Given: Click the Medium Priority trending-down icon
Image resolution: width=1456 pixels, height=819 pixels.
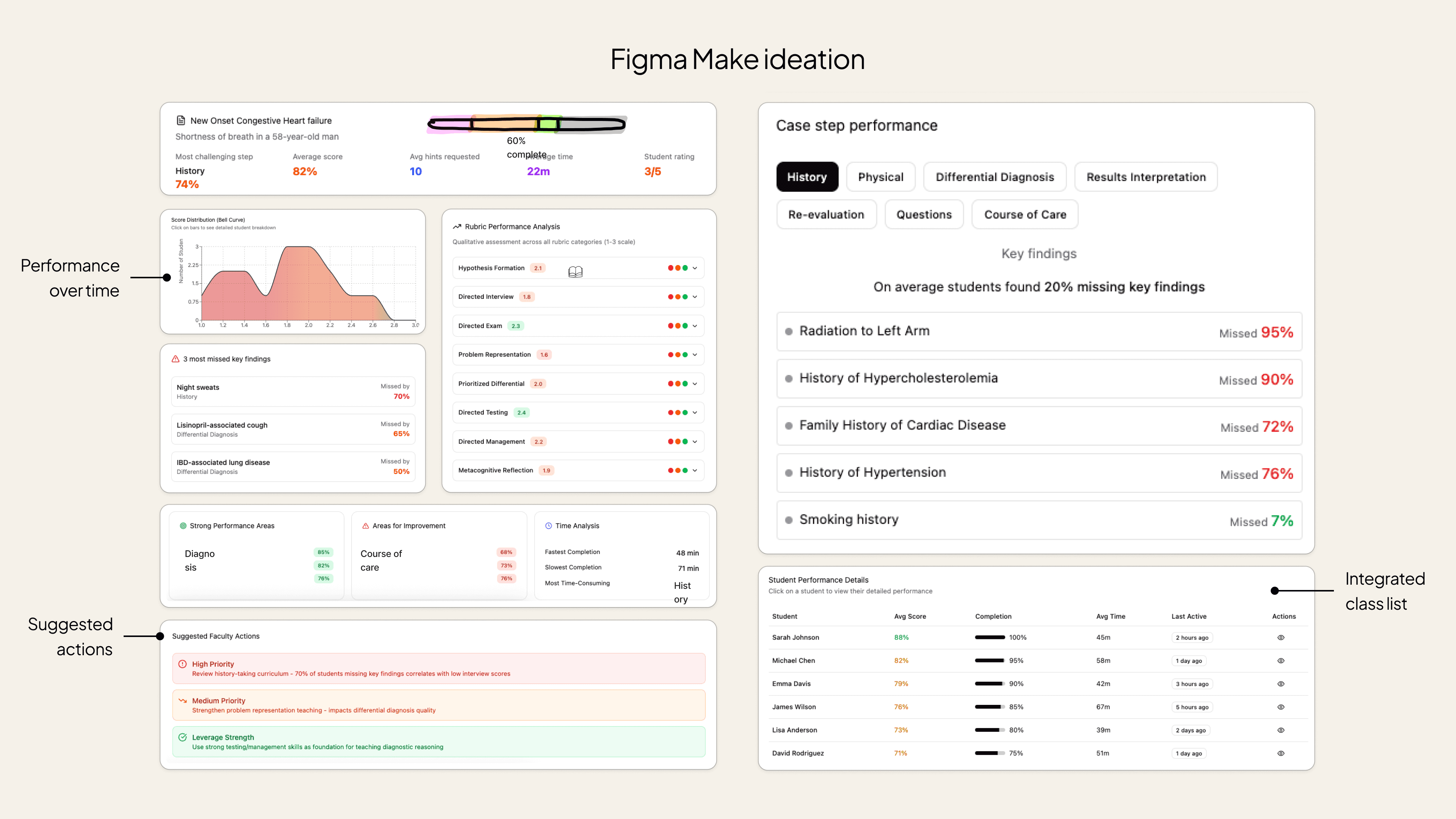Looking at the screenshot, I should tap(182, 700).
